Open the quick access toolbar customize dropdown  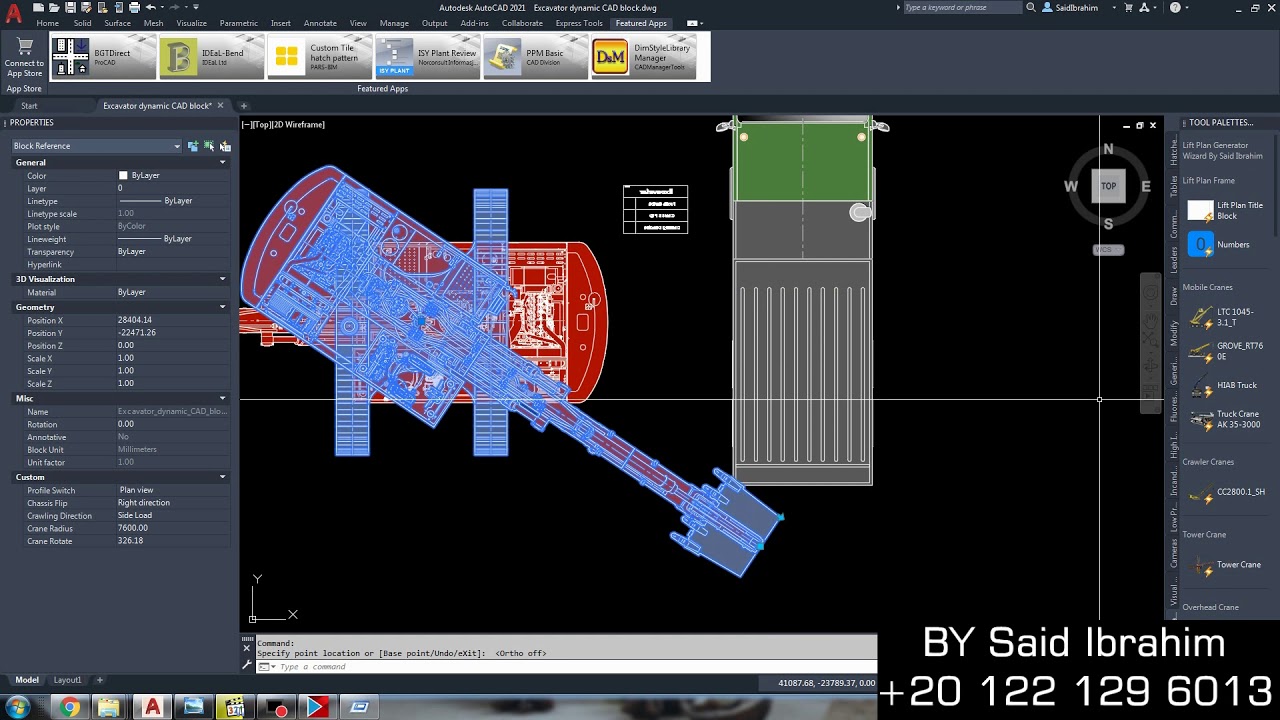[x=196, y=7]
